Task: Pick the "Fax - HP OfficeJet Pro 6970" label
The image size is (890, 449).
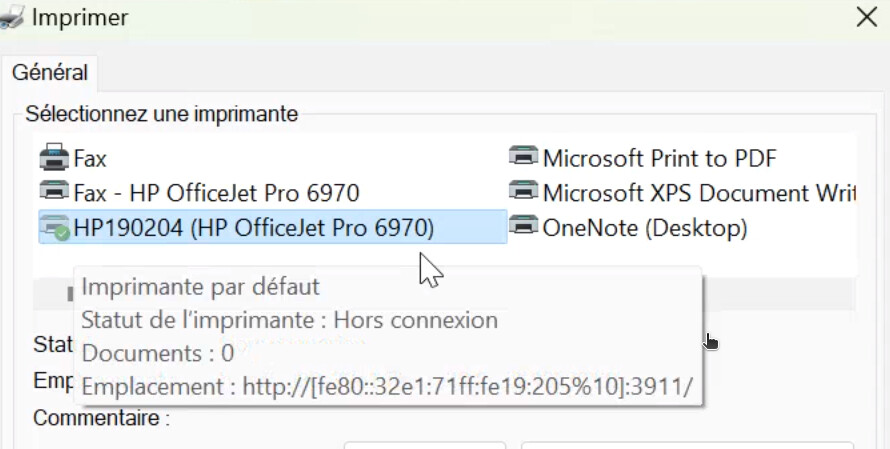Action: click(x=216, y=193)
